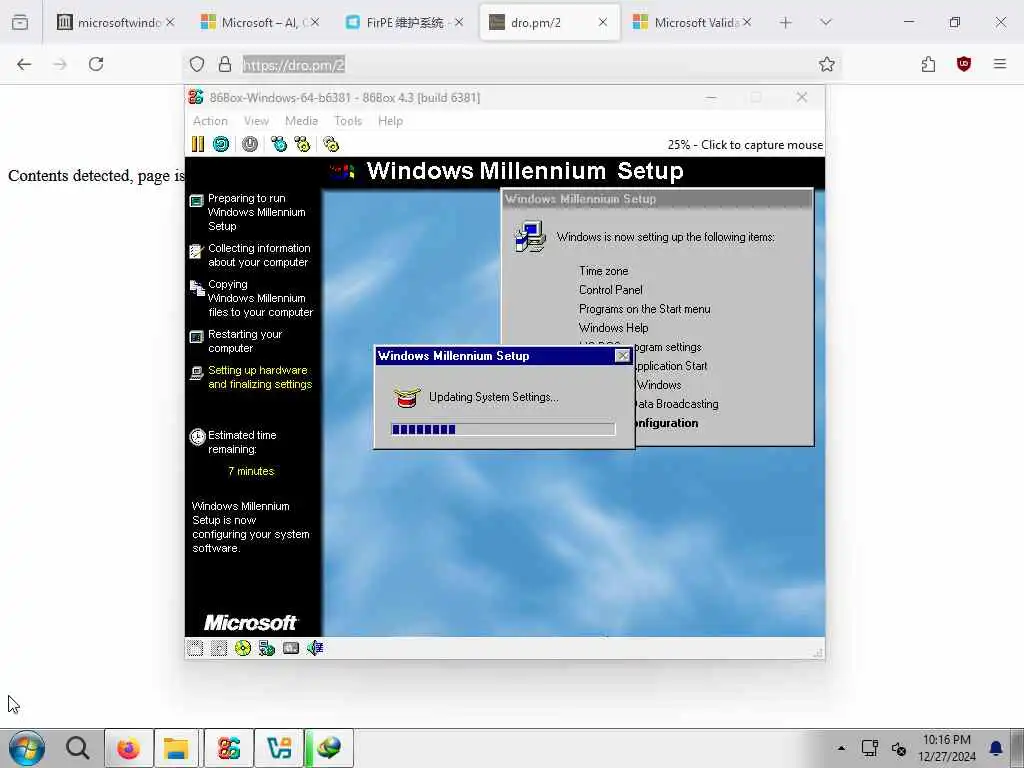Expand the list all tabs chevron
The image size is (1024, 768).
click(825, 23)
